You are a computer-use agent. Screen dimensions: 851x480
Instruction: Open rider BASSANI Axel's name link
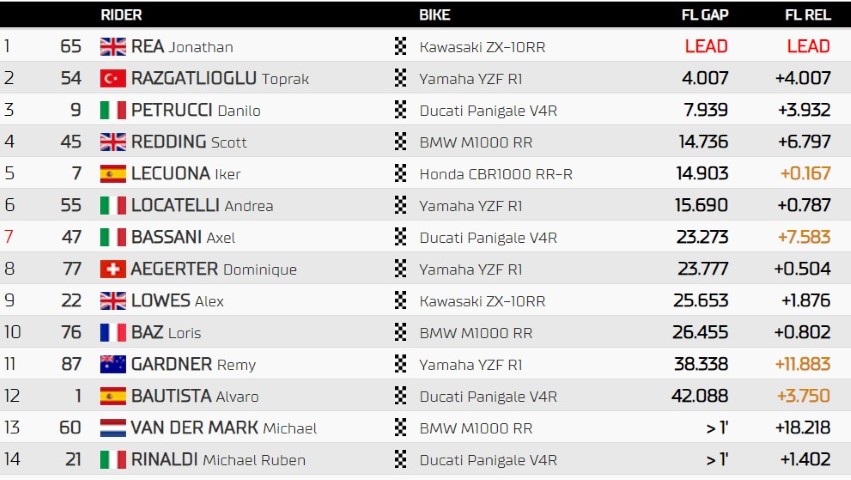183,237
